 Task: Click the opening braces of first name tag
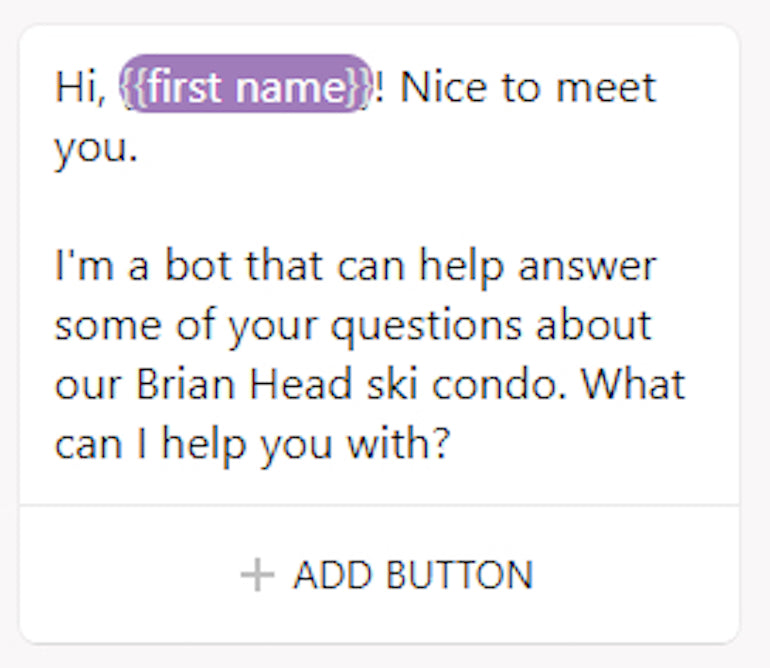[x=133, y=87]
